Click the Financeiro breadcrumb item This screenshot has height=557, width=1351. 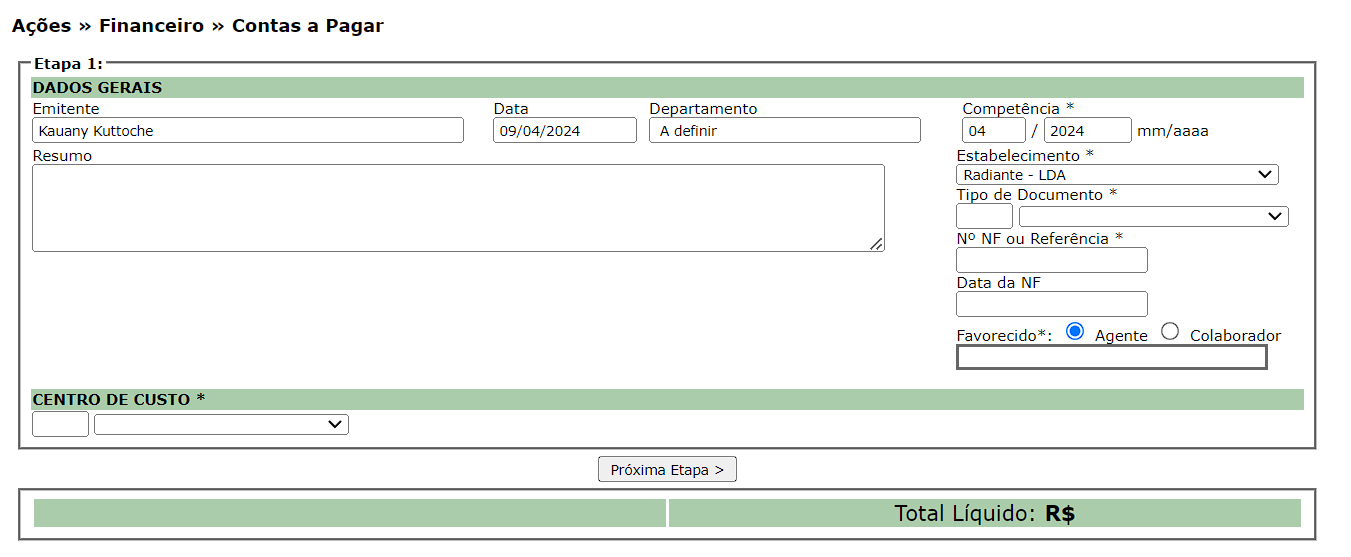[151, 26]
